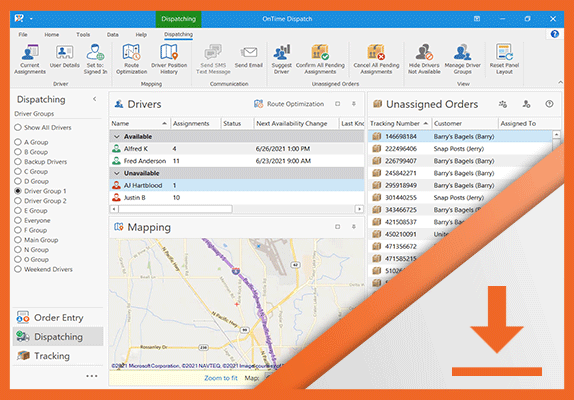Viewport: 574px width, 400px height.
Task: Click the Reset Panel Layout icon
Action: (x=504, y=59)
